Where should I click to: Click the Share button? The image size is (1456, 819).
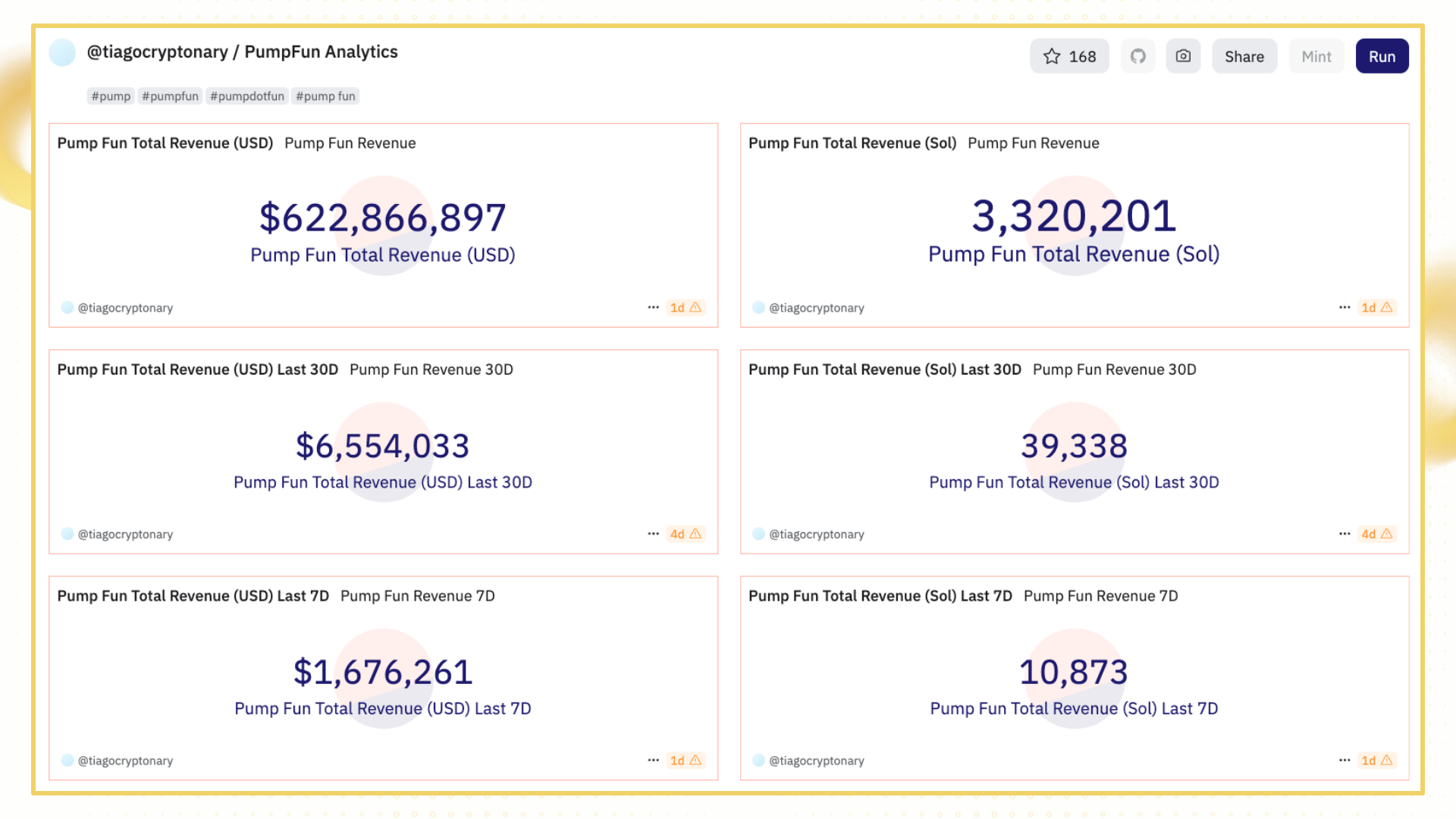(x=1244, y=57)
